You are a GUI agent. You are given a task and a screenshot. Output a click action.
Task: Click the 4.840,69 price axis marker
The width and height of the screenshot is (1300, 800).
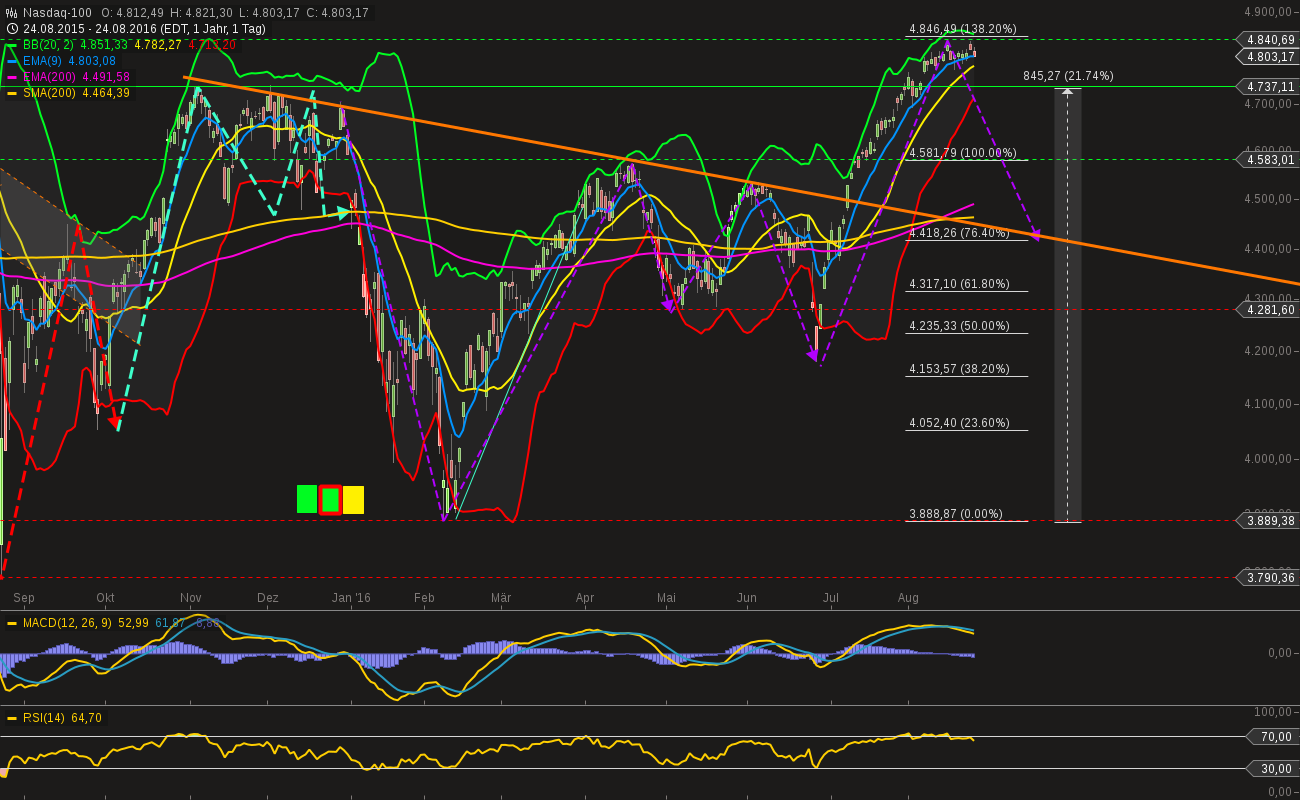(x=1269, y=40)
